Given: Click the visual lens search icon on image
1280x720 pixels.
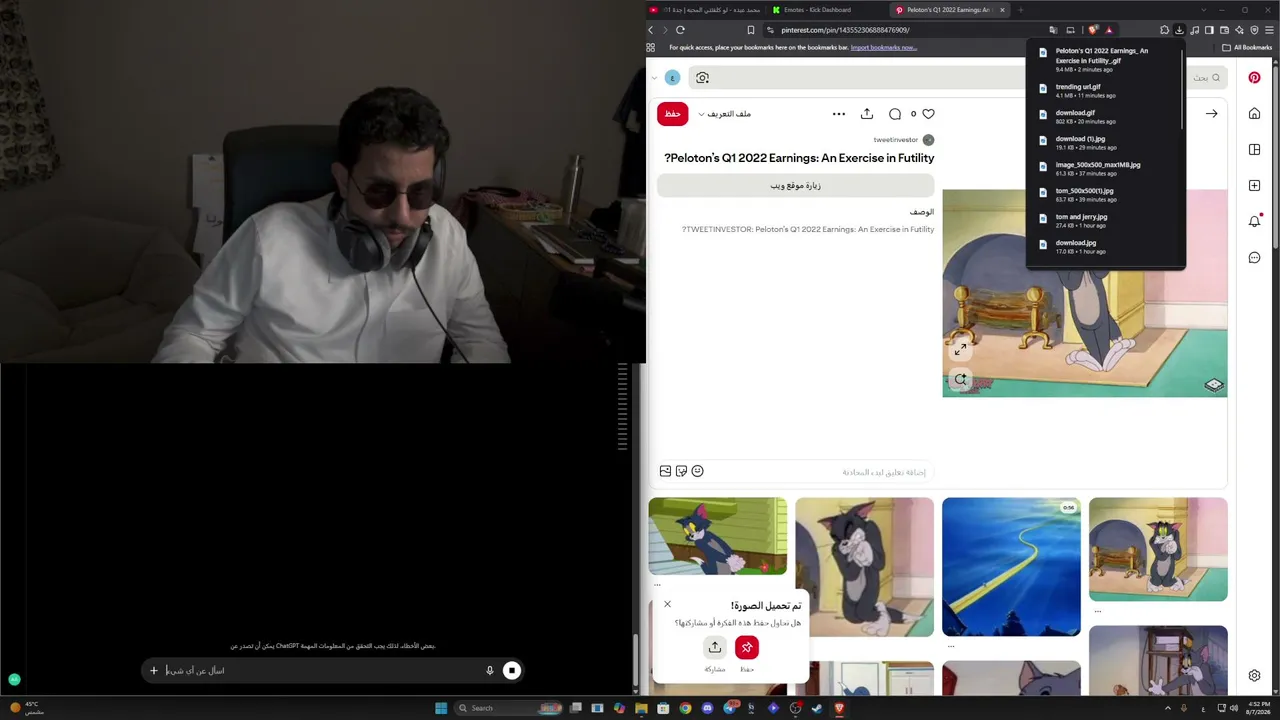Looking at the screenshot, I should 960,379.
